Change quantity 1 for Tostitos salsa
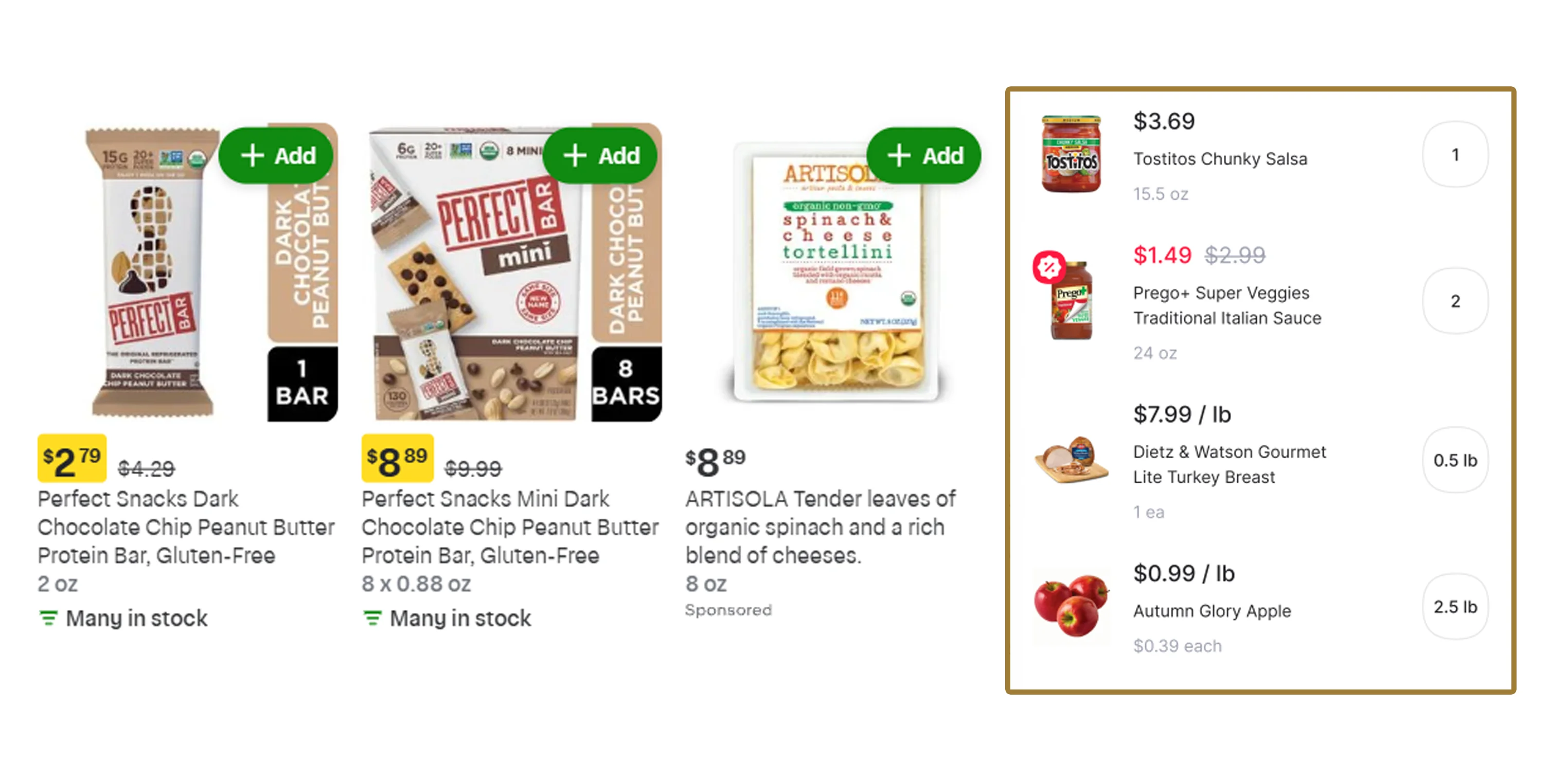Viewport: 1568px width, 781px height. coord(1455,154)
